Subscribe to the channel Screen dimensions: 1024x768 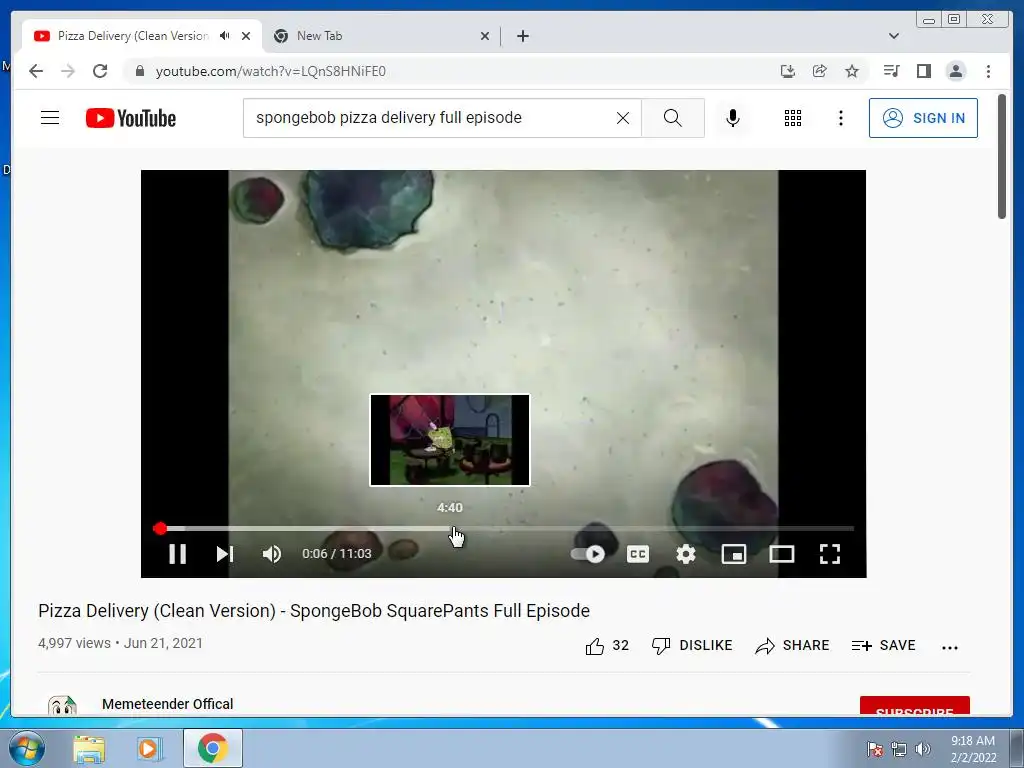point(914,706)
